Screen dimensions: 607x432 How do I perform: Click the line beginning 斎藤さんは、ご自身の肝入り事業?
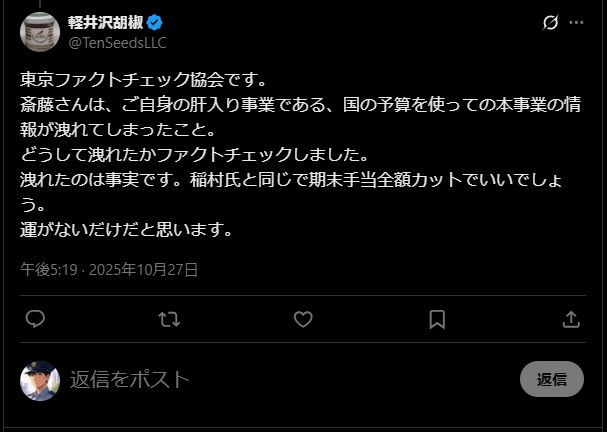pos(300,104)
